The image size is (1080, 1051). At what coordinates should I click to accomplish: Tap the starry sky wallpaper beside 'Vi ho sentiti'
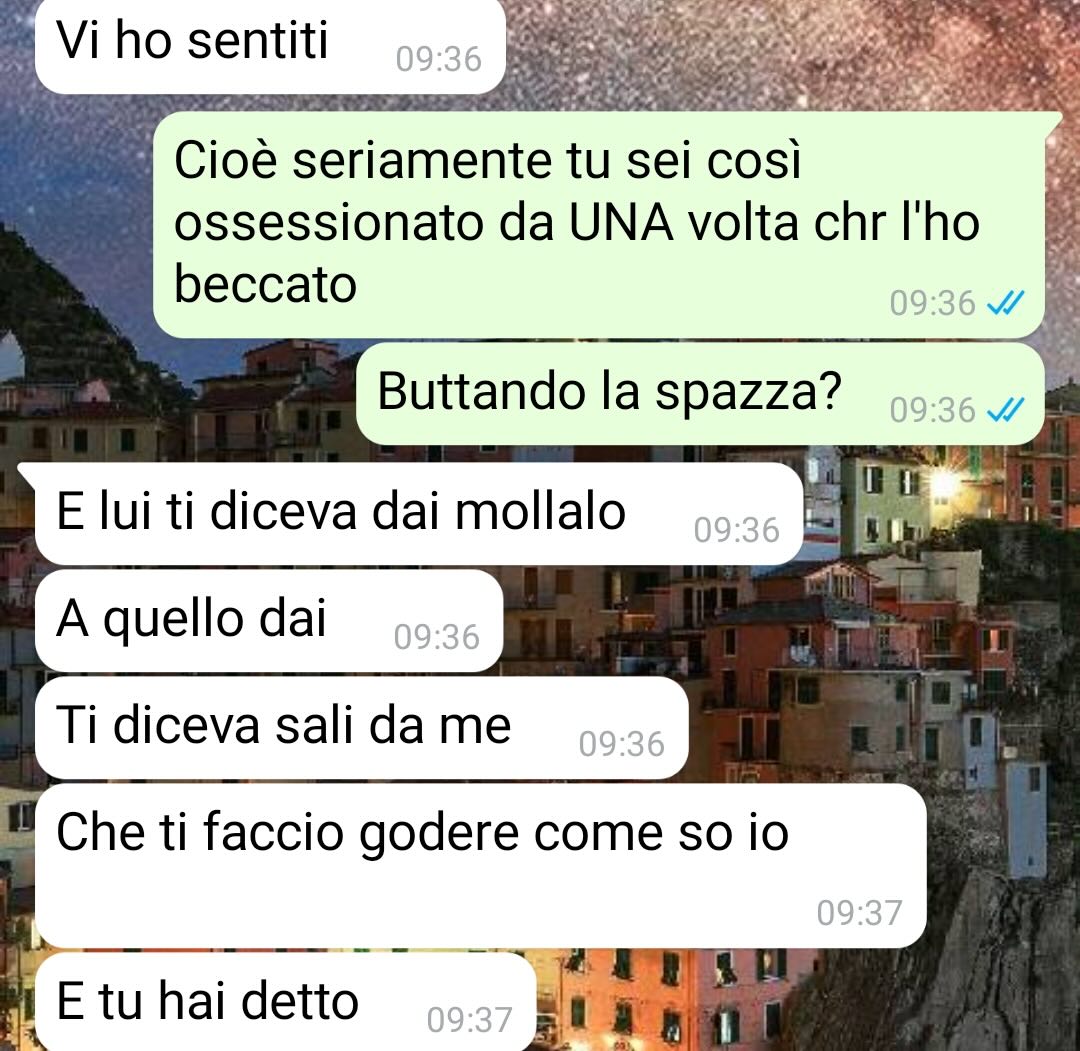coord(792,48)
